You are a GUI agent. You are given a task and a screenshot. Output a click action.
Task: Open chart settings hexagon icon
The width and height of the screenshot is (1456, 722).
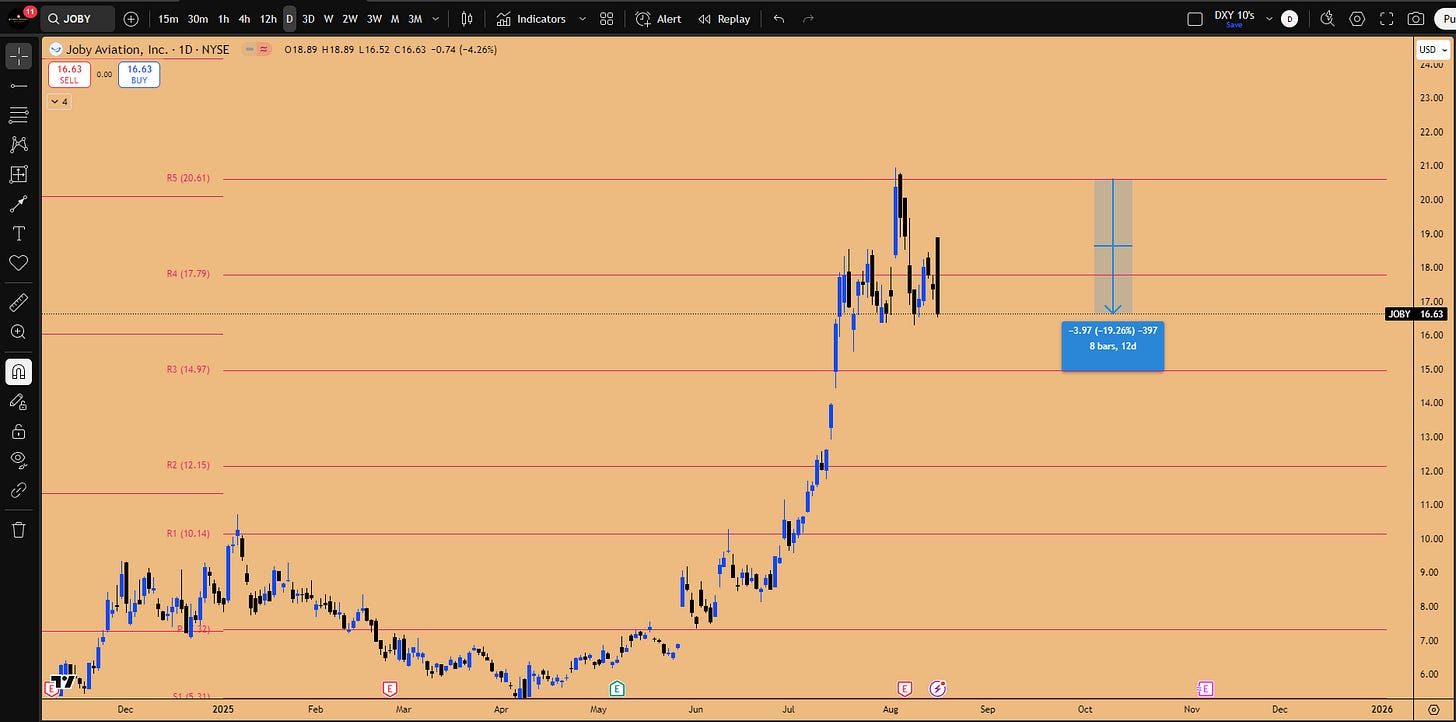(x=1357, y=19)
